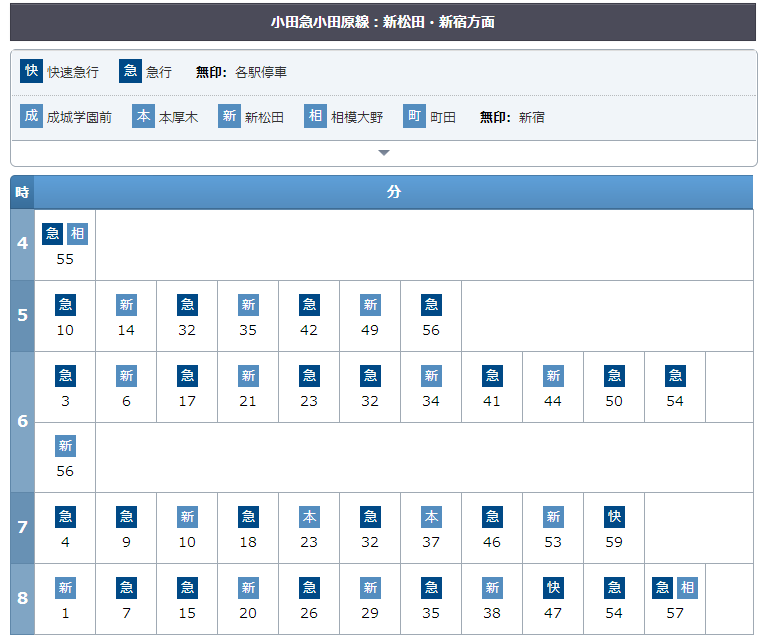
Task: Click the 快 icon above 7:59 departure
Action: click(x=614, y=517)
